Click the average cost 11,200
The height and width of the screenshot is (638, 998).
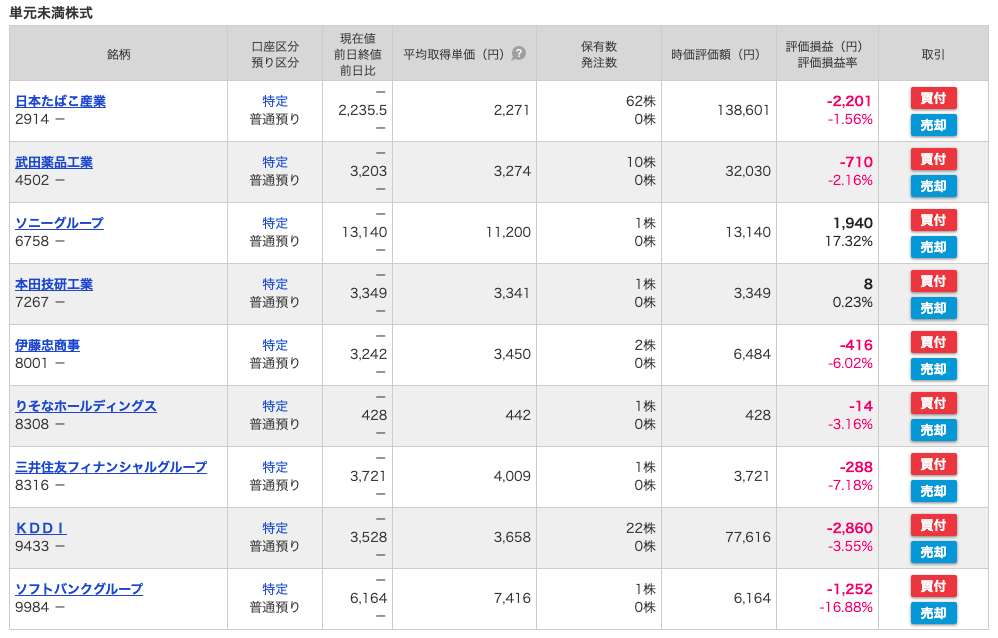pyautogui.click(x=508, y=232)
